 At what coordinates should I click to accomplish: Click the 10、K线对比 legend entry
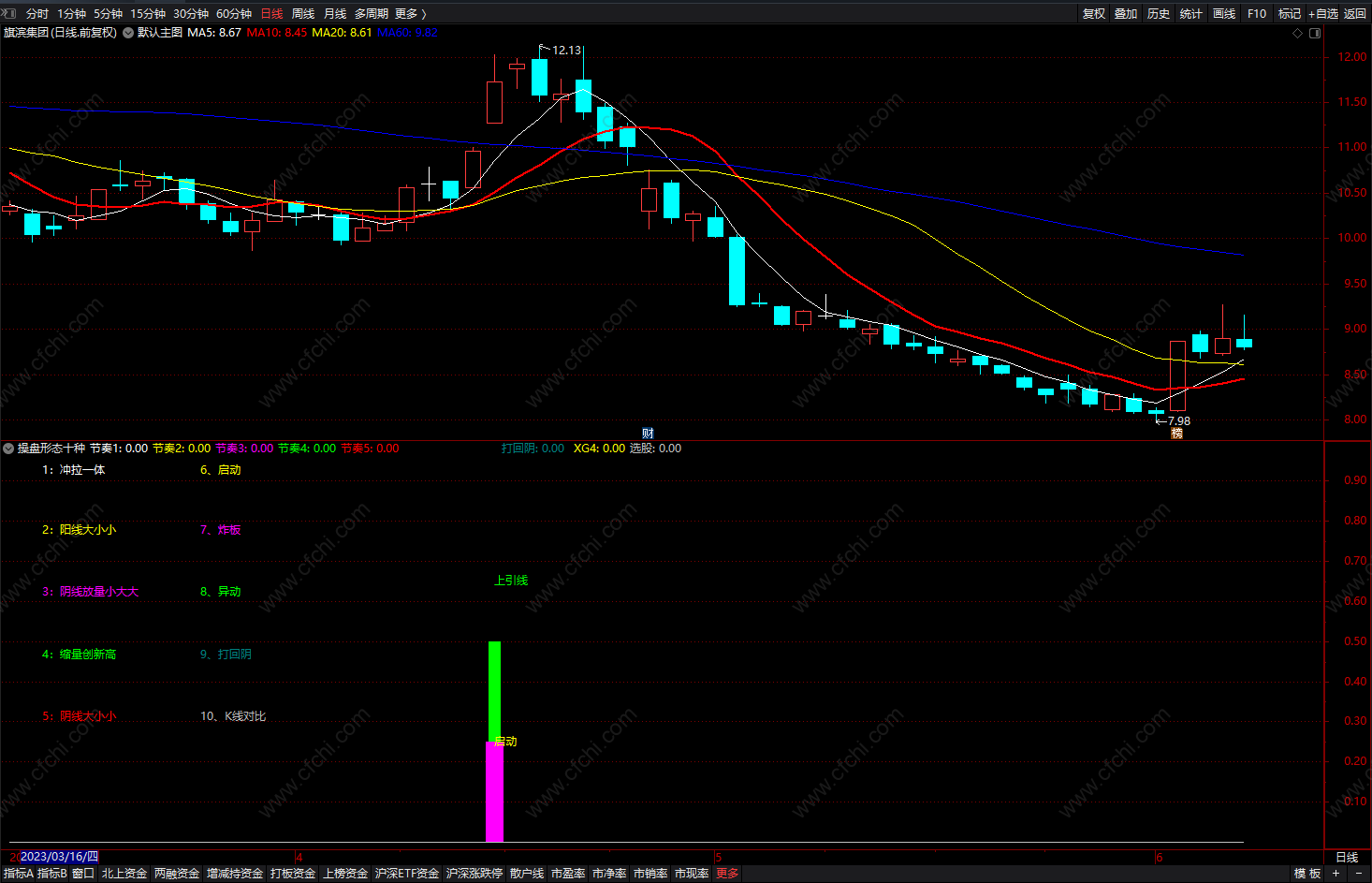click(233, 715)
